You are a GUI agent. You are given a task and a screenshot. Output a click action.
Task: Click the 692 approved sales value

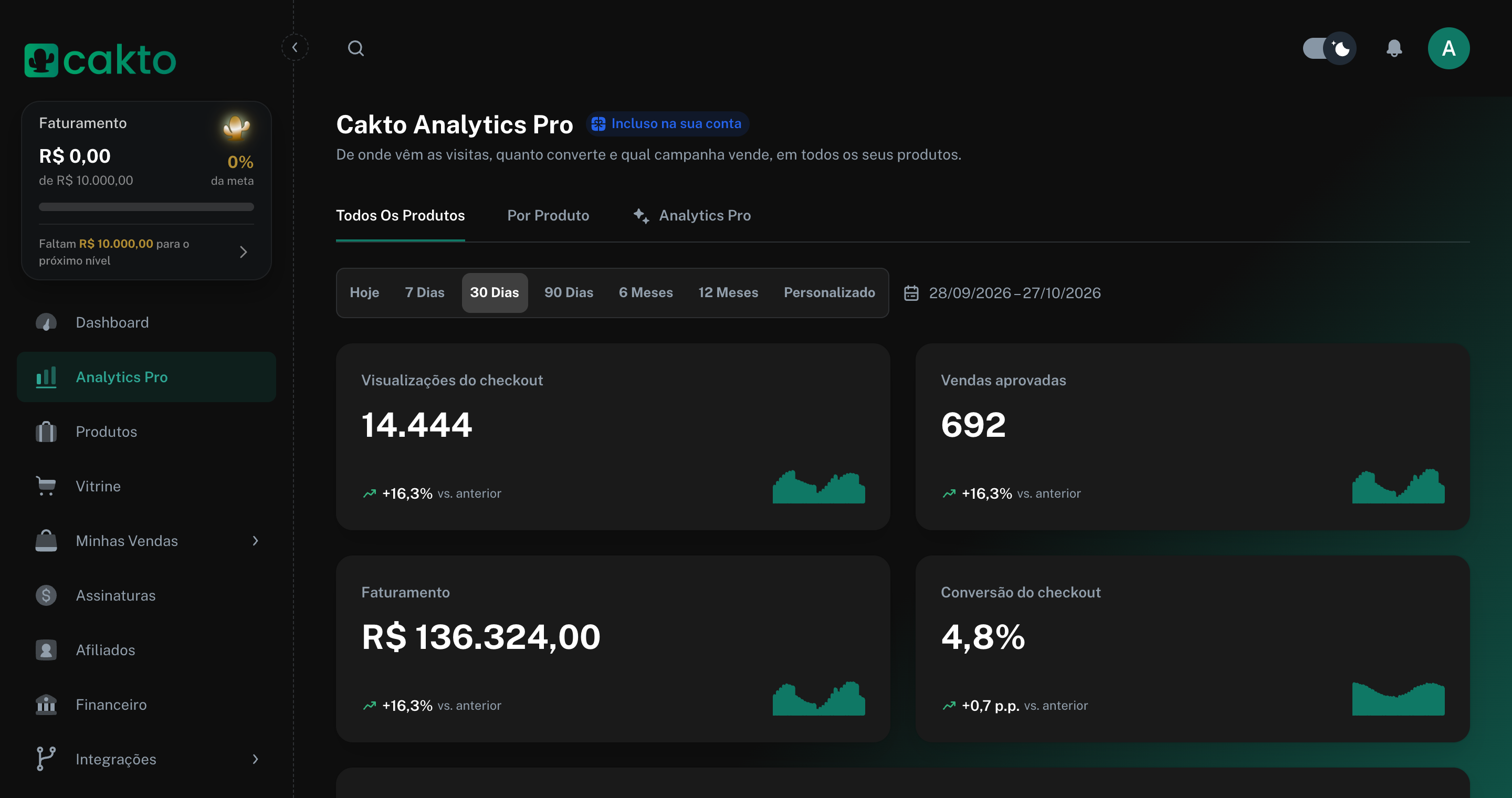point(973,425)
